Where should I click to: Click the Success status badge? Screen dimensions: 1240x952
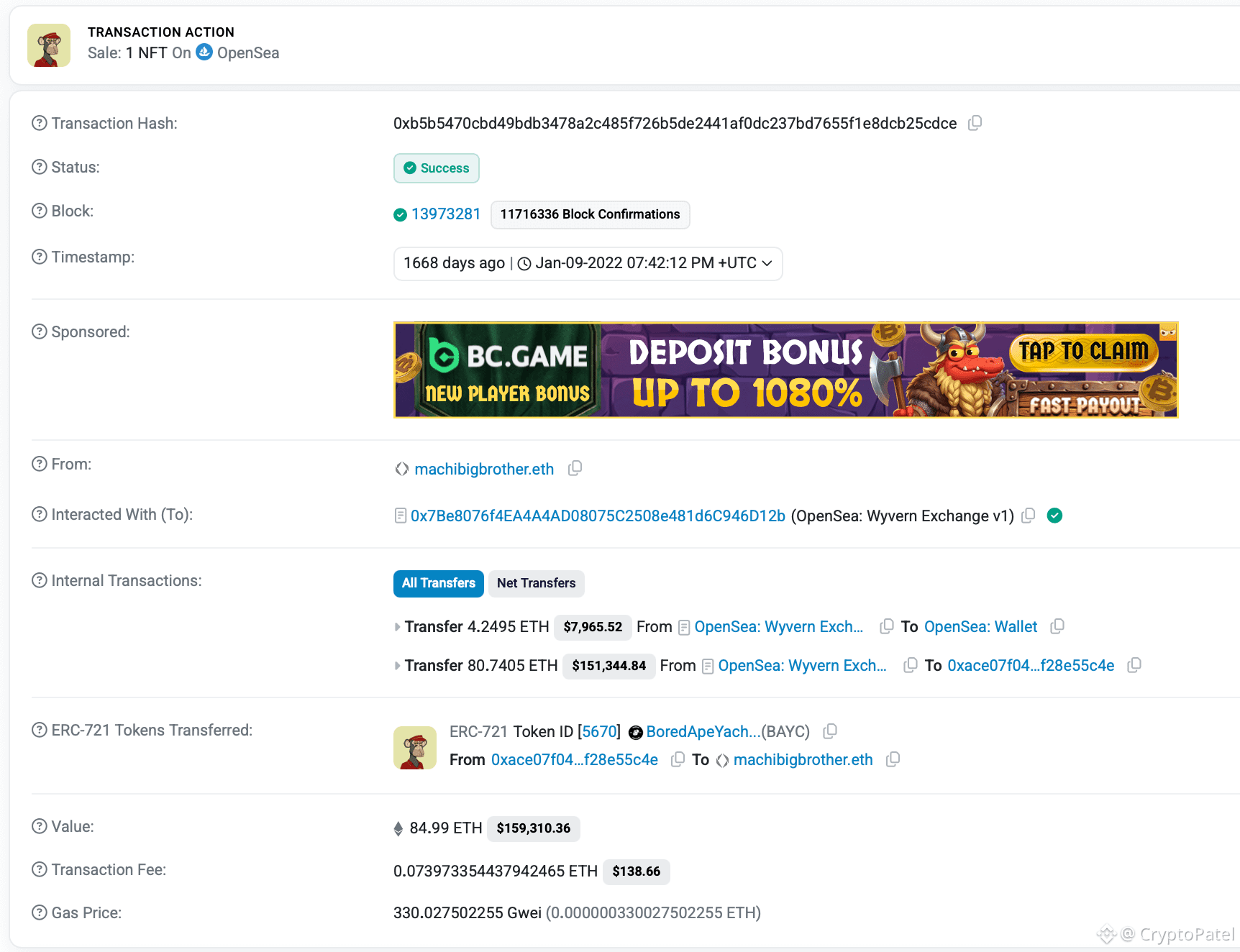(x=437, y=168)
